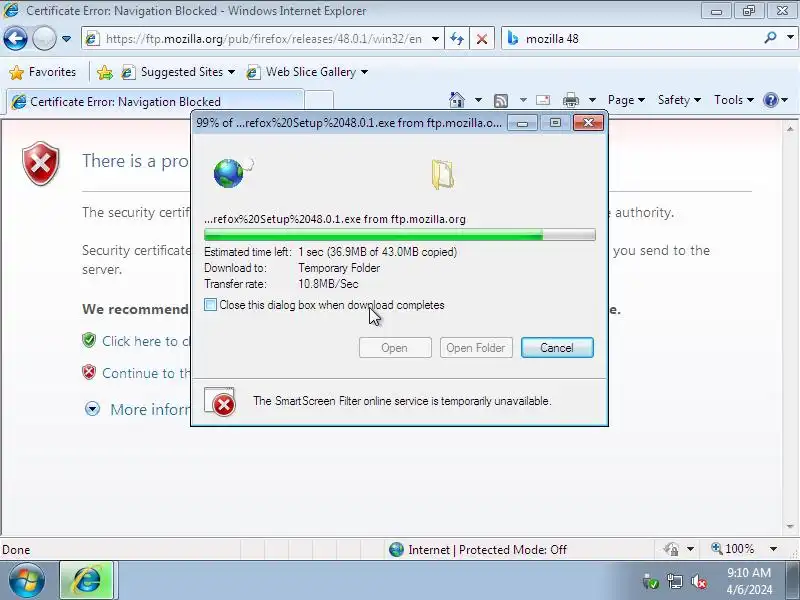Click the page scrollbar down arrow
Image resolution: width=800 pixels, height=600 pixels.
(790, 526)
